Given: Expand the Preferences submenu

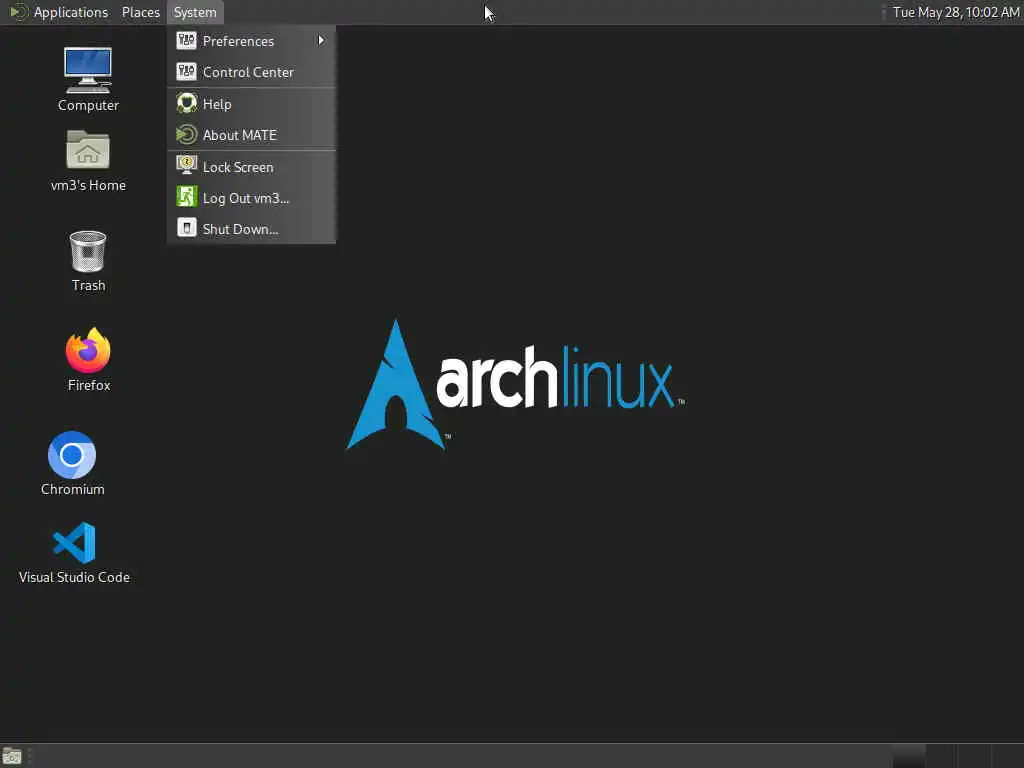Looking at the screenshot, I should pyautogui.click(x=251, y=41).
